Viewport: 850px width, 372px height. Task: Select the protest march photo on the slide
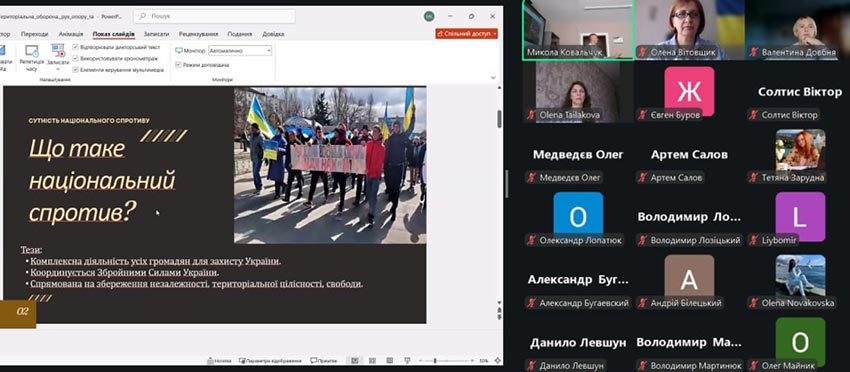(x=330, y=165)
